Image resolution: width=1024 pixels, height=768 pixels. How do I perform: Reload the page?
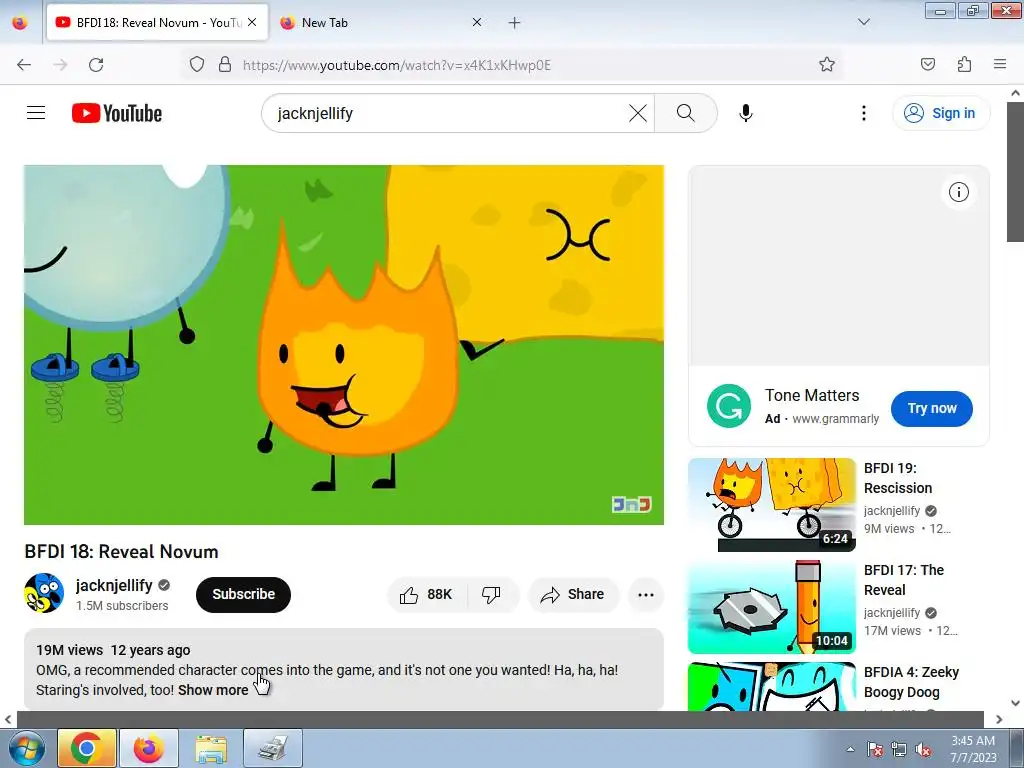(96, 65)
